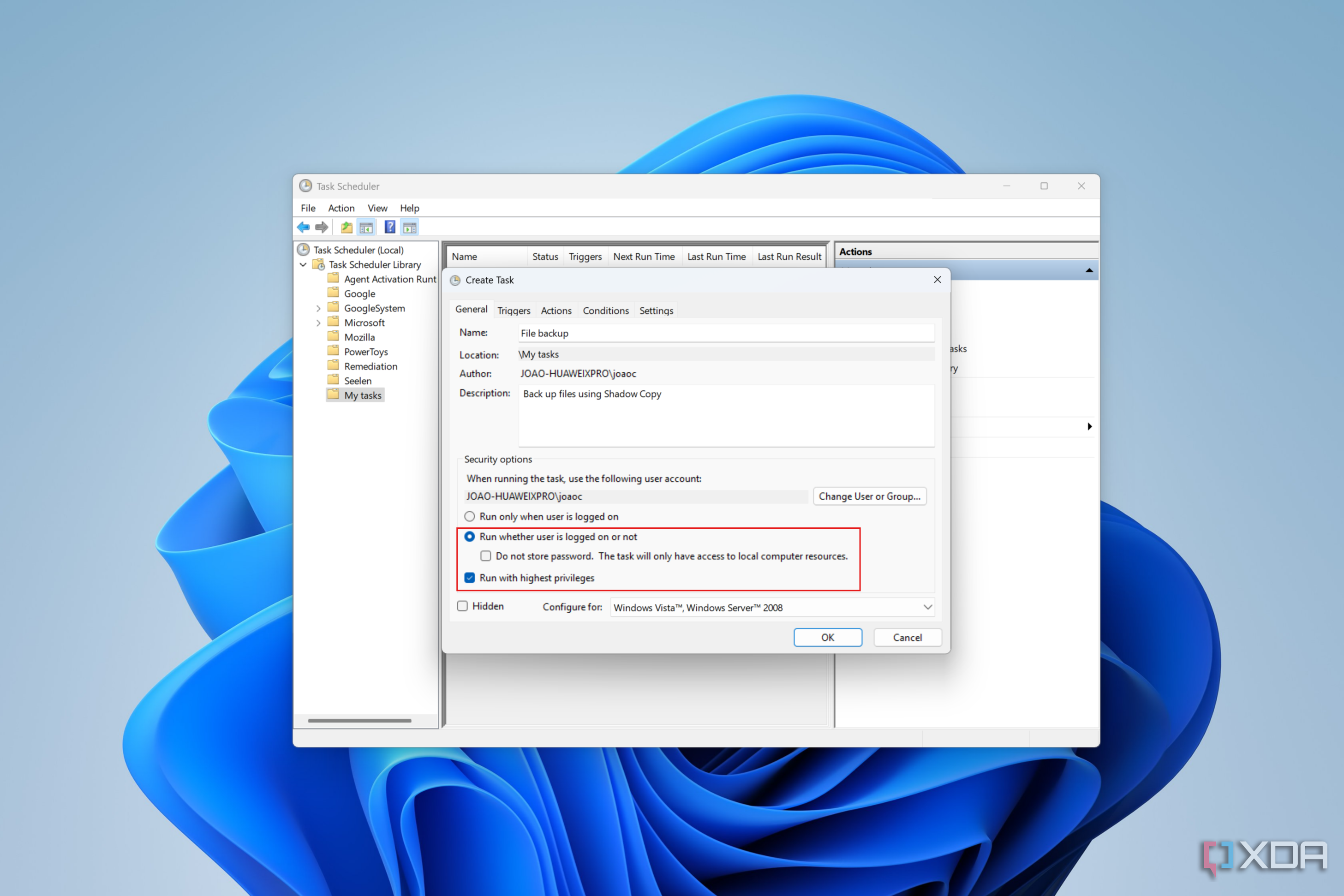Enable the Do not store password checkbox
Viewport: 1344px width, 896px height.
click(485, 556)
